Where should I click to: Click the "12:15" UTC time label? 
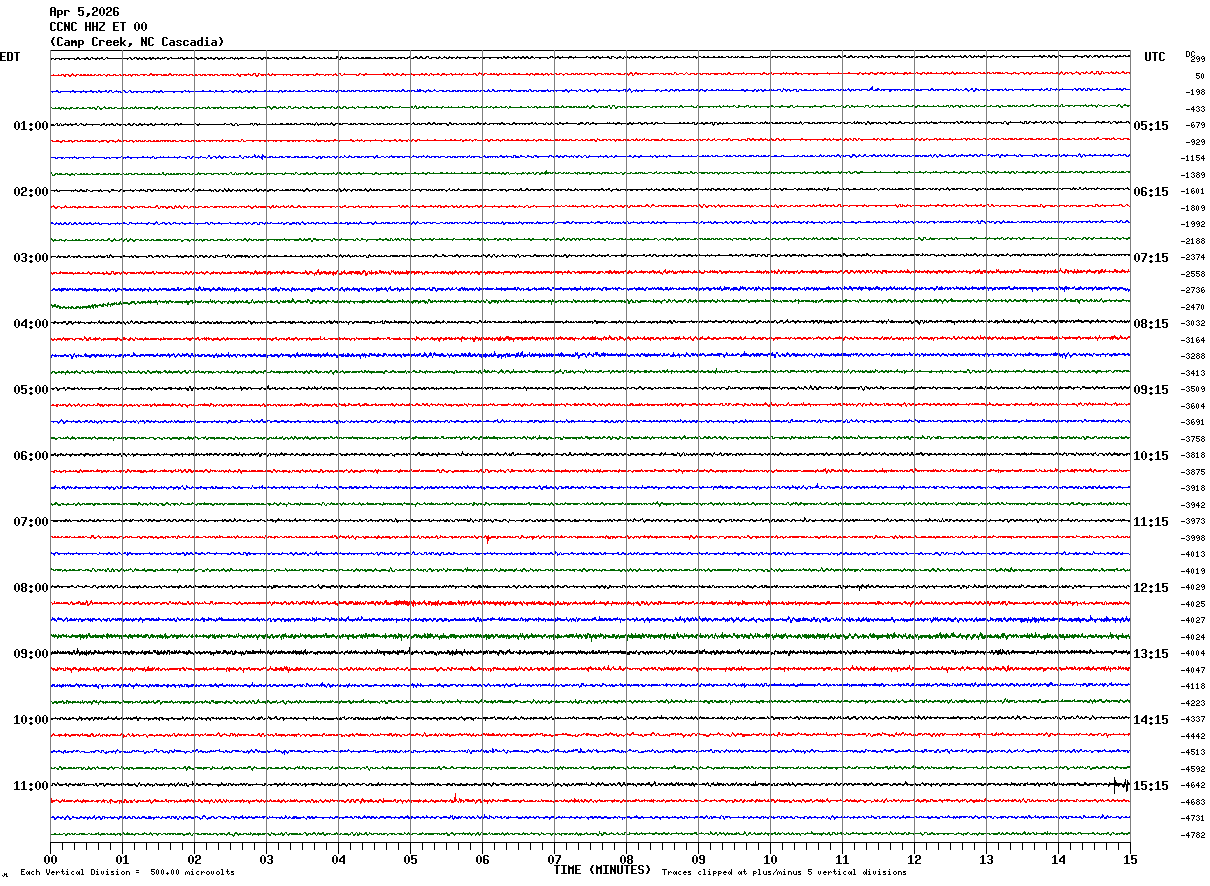point(1151,588)
